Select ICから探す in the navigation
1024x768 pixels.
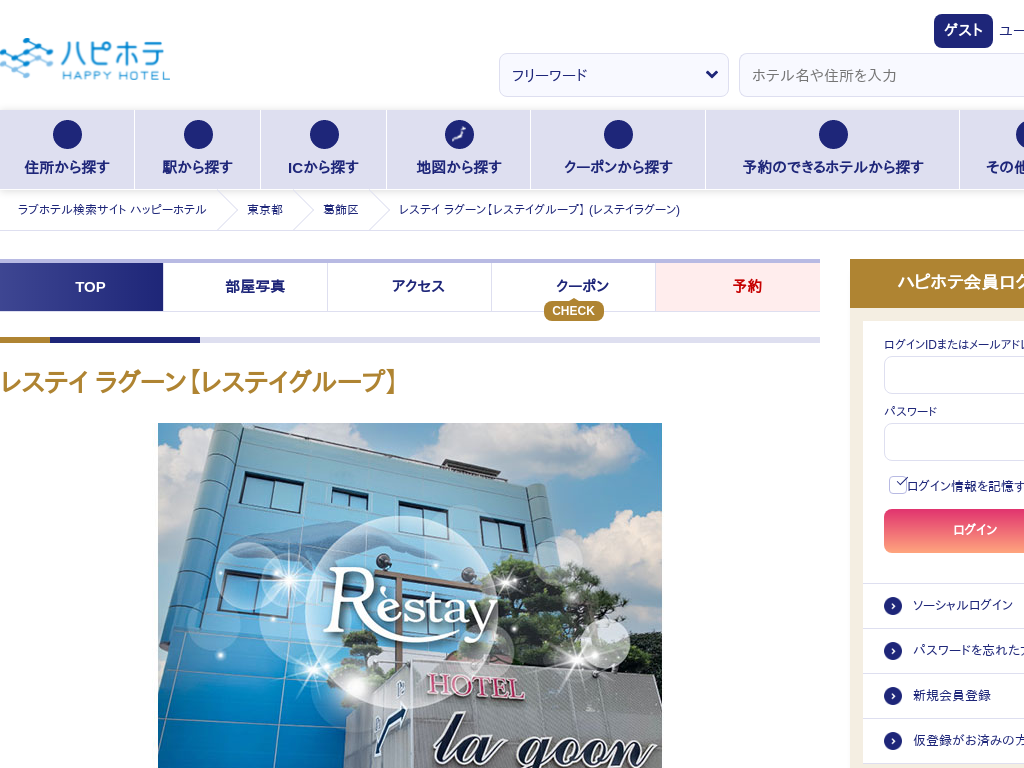tap(323, 150)
